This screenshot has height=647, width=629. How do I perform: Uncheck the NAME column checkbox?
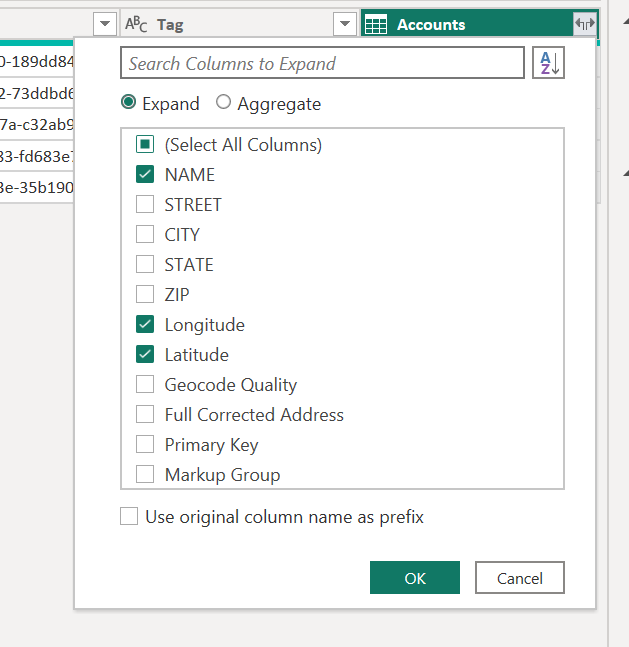pos(145,175)
